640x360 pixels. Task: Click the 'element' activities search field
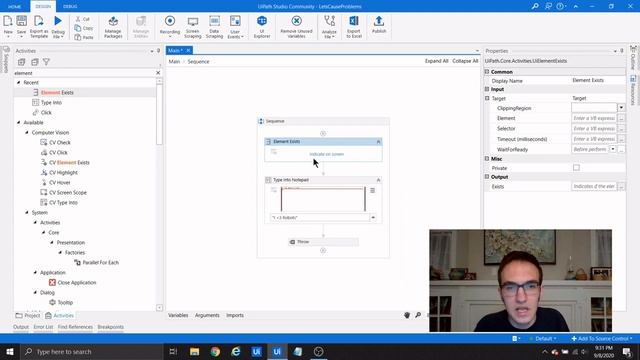pos(84,73)
